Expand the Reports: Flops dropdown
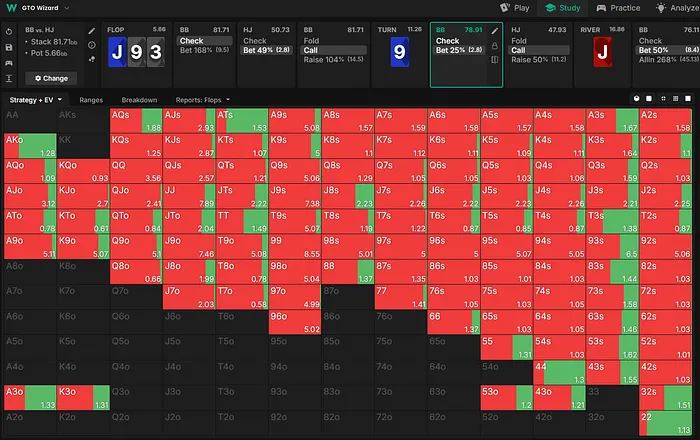Screen dimensions: 700x440 pos(203,100)
